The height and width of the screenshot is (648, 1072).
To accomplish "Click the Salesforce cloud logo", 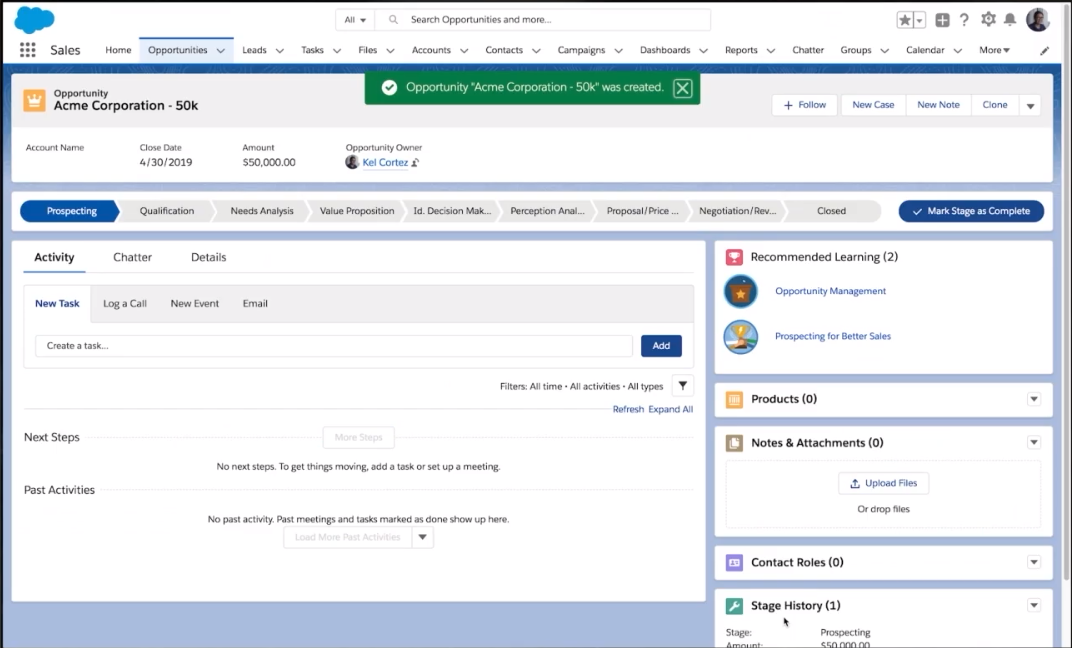I will click(x=34, y=19).
